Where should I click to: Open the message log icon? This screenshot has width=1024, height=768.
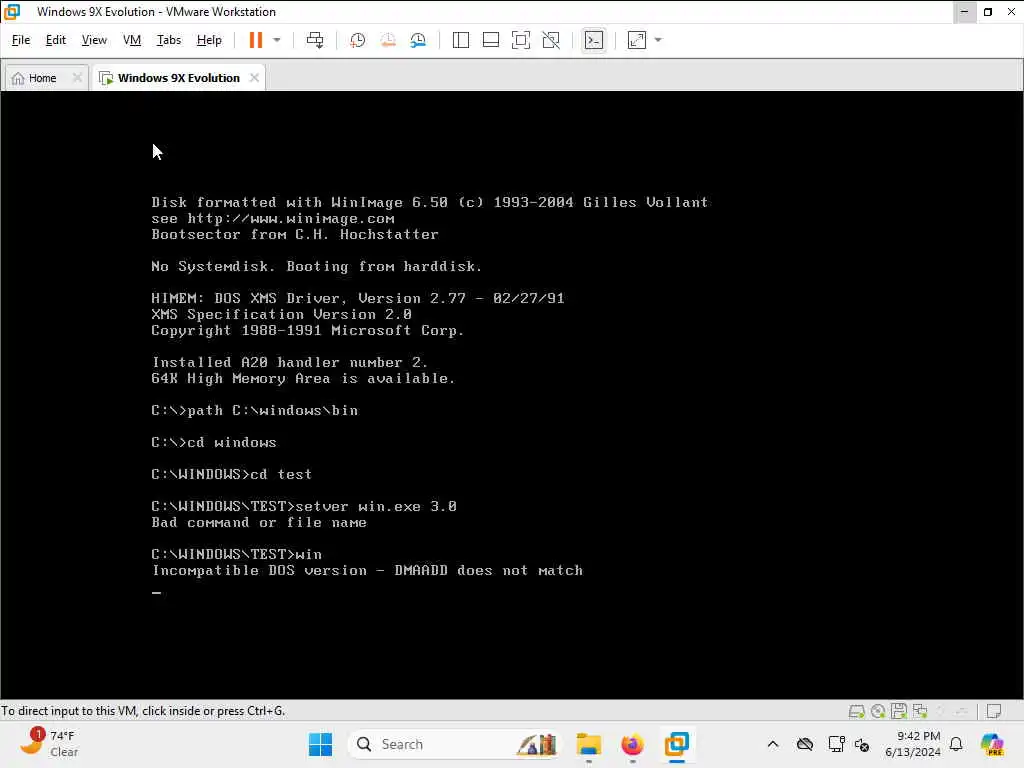click(994, 711)
